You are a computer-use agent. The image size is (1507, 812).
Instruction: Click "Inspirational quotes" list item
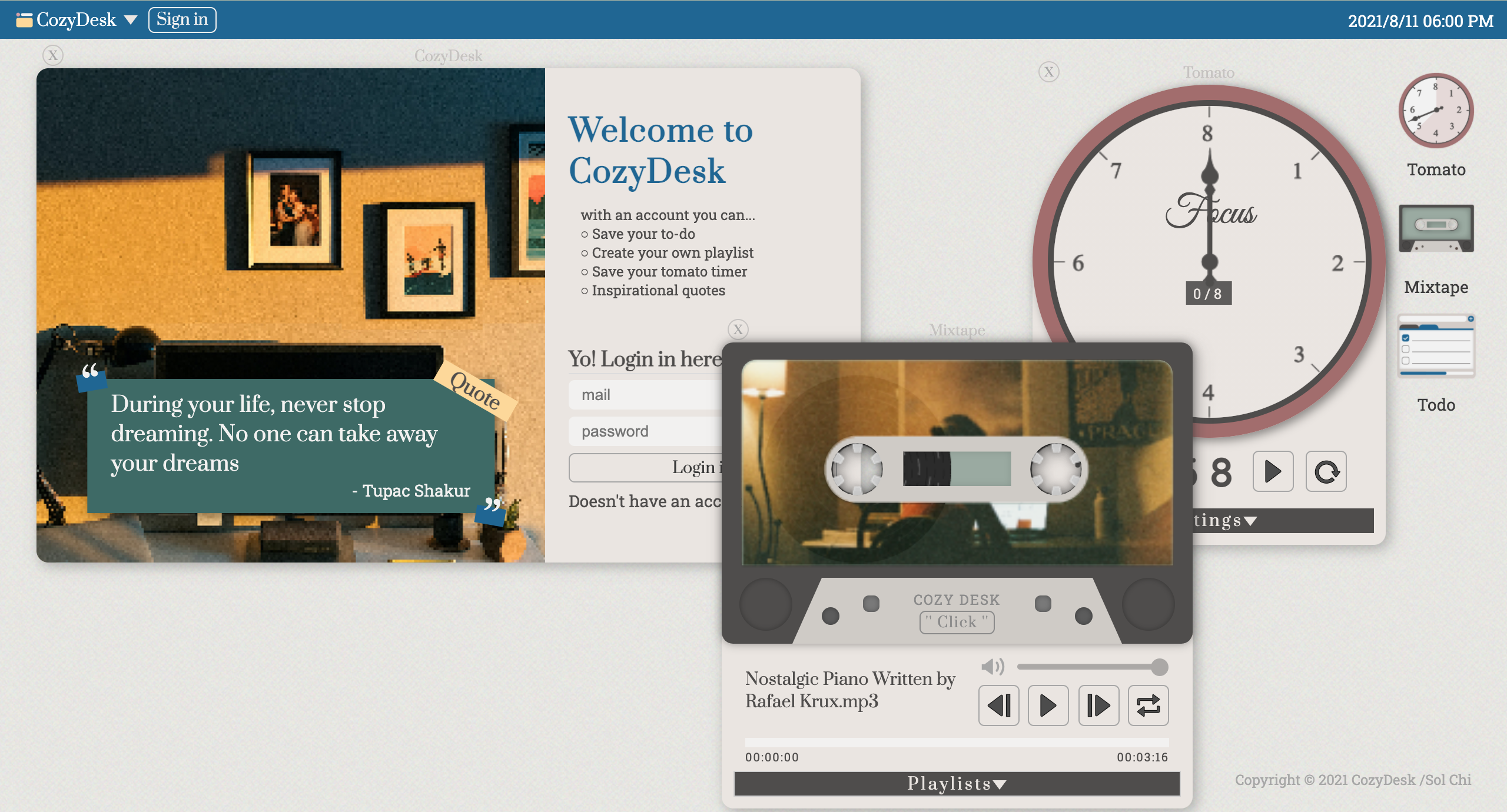click(658, 290)
